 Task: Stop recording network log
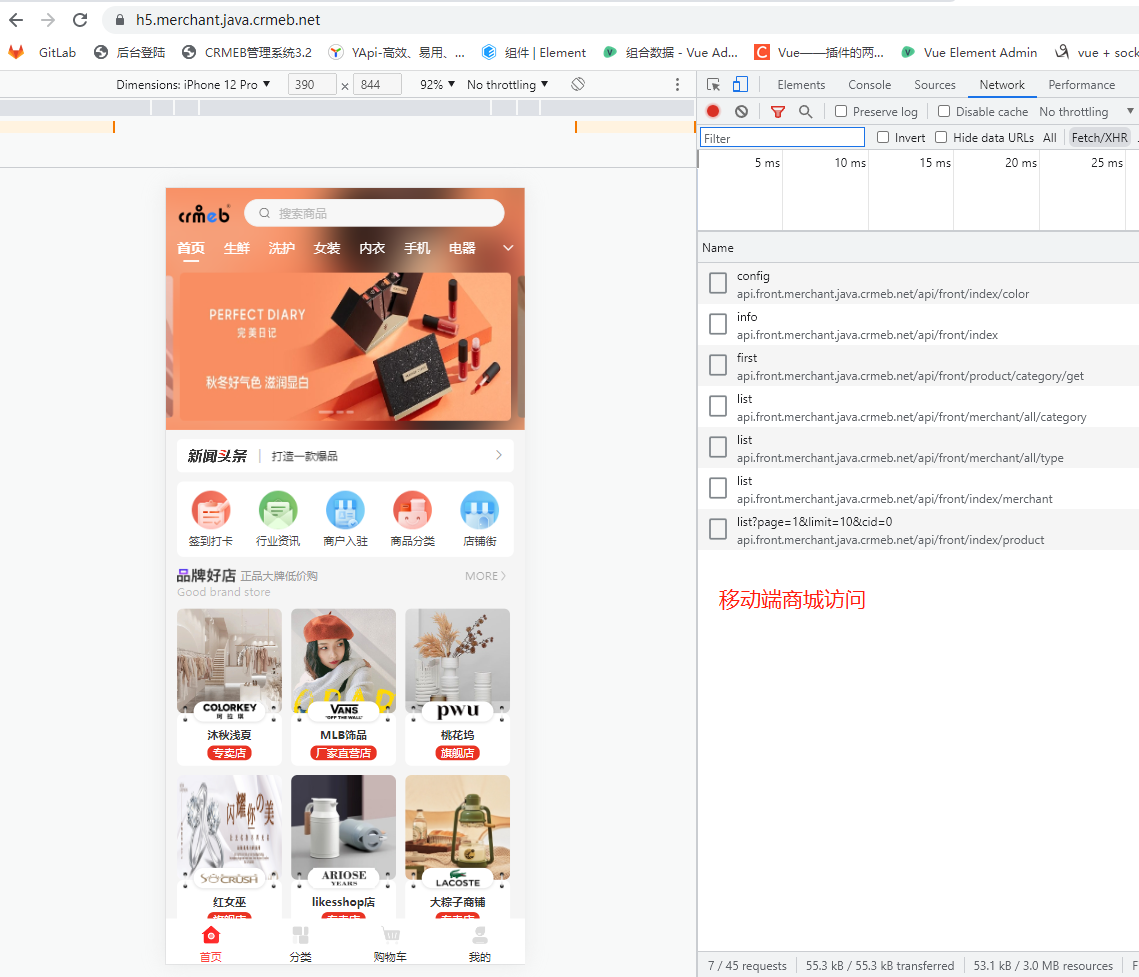(x=713, y=111)
